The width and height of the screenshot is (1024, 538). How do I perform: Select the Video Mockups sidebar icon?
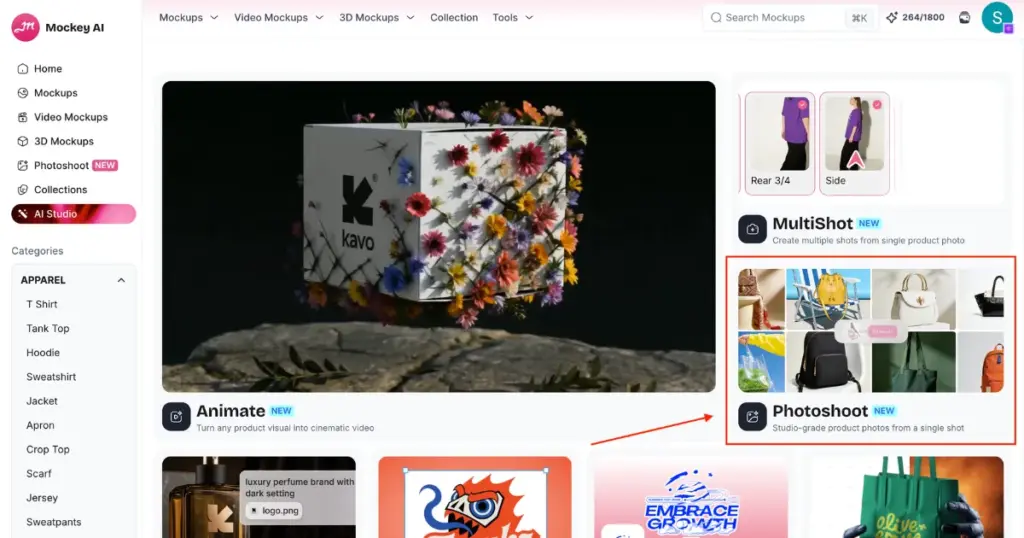[x=23, y=117]
